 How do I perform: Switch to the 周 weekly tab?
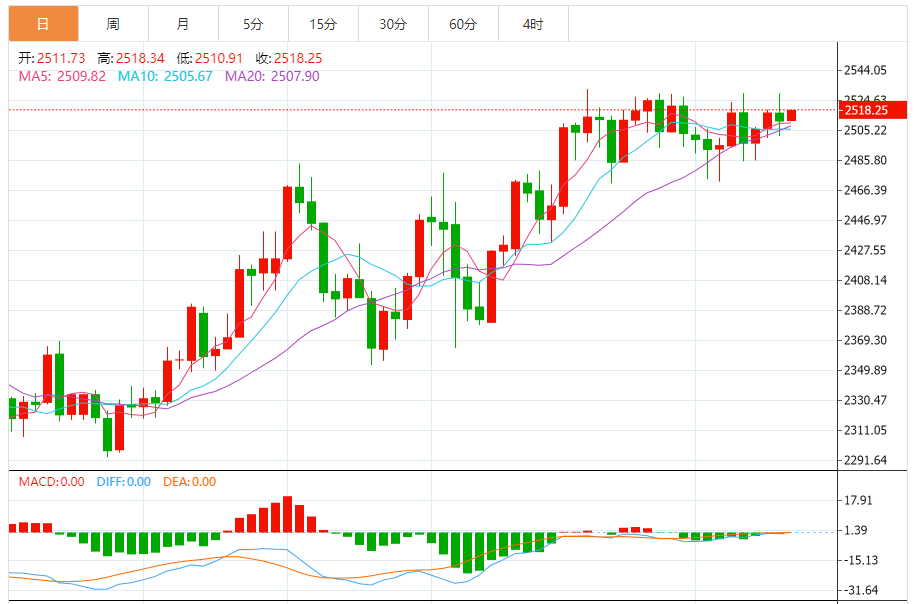(x=113, y=24)
